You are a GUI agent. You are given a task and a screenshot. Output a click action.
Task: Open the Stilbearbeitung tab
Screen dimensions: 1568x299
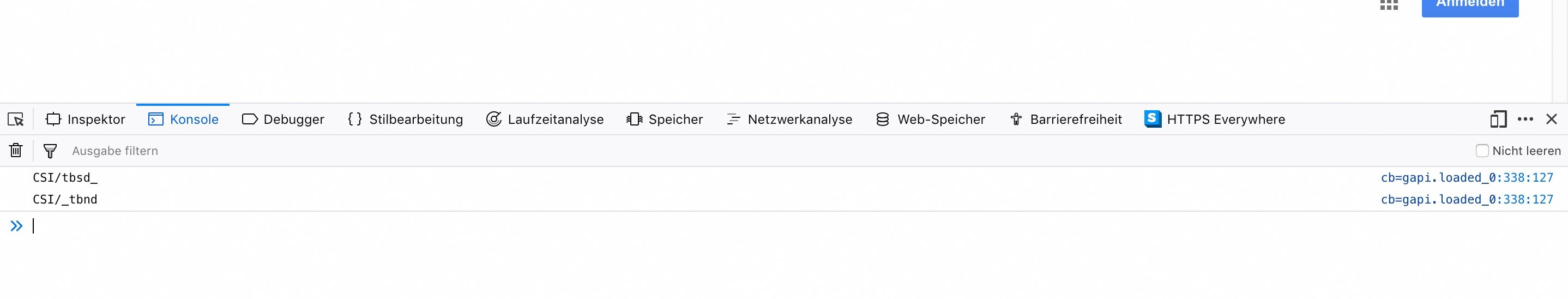(x=406, y=119)
